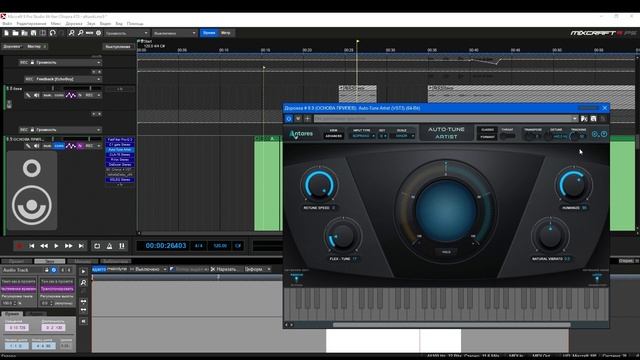
Task: Open the Input Type dropdown in Auto-Tune
Action: tap(363, 136)
